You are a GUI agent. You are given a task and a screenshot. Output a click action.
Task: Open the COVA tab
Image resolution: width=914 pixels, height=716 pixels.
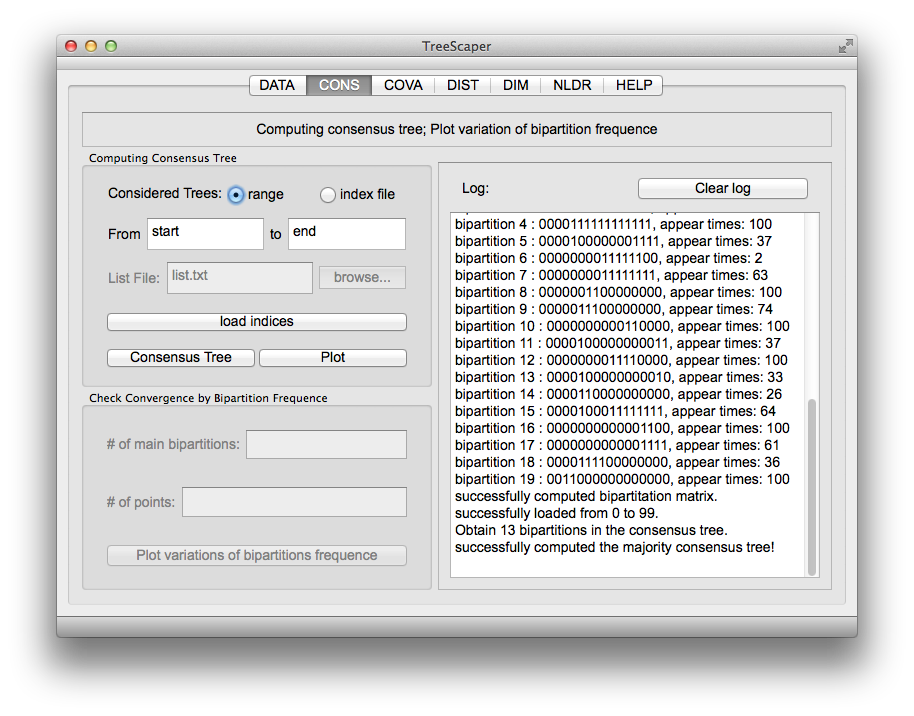pyautogui.click(x=403, y=85)
